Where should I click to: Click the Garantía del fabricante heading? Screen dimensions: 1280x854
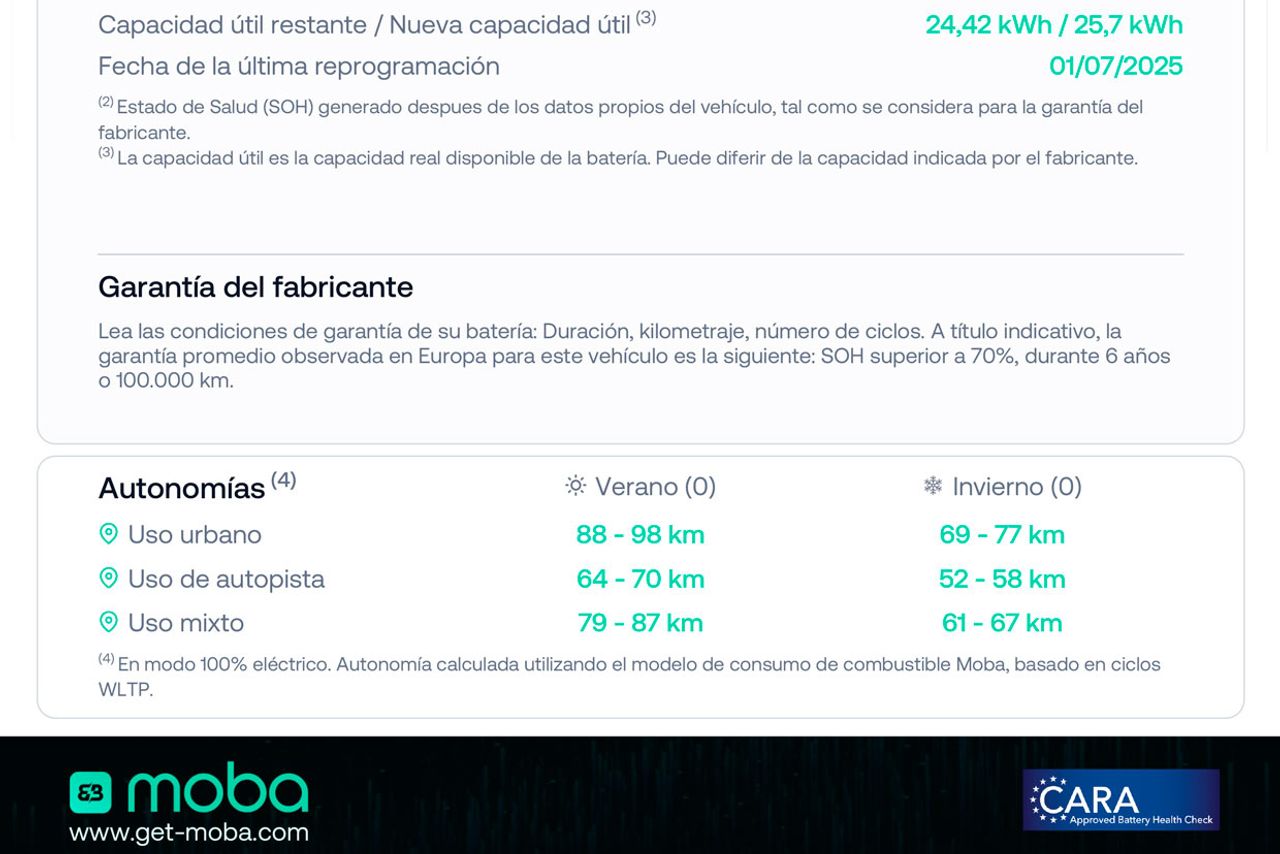[x=255, y=287]
